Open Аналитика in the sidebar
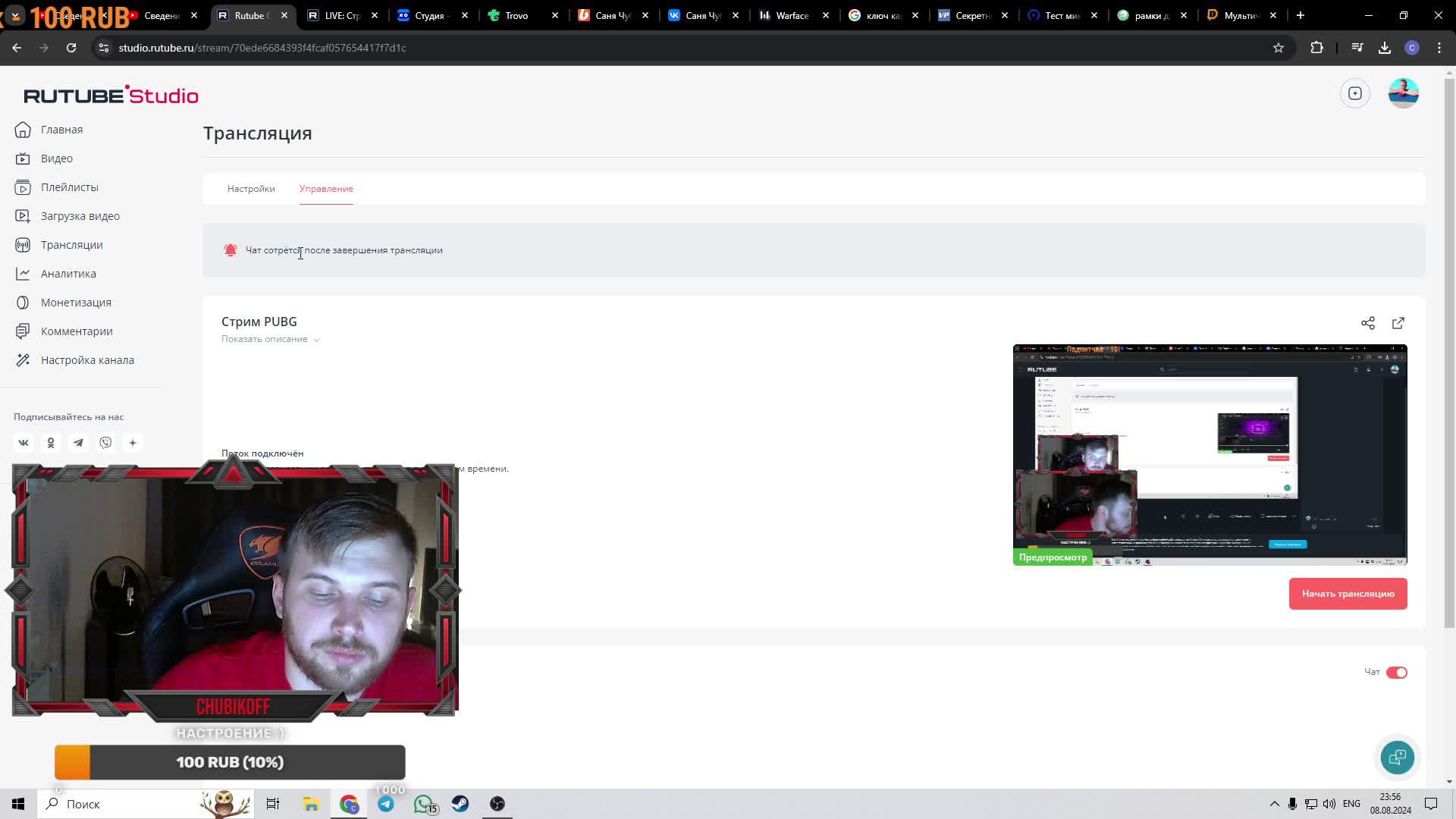 coord(68,274)
